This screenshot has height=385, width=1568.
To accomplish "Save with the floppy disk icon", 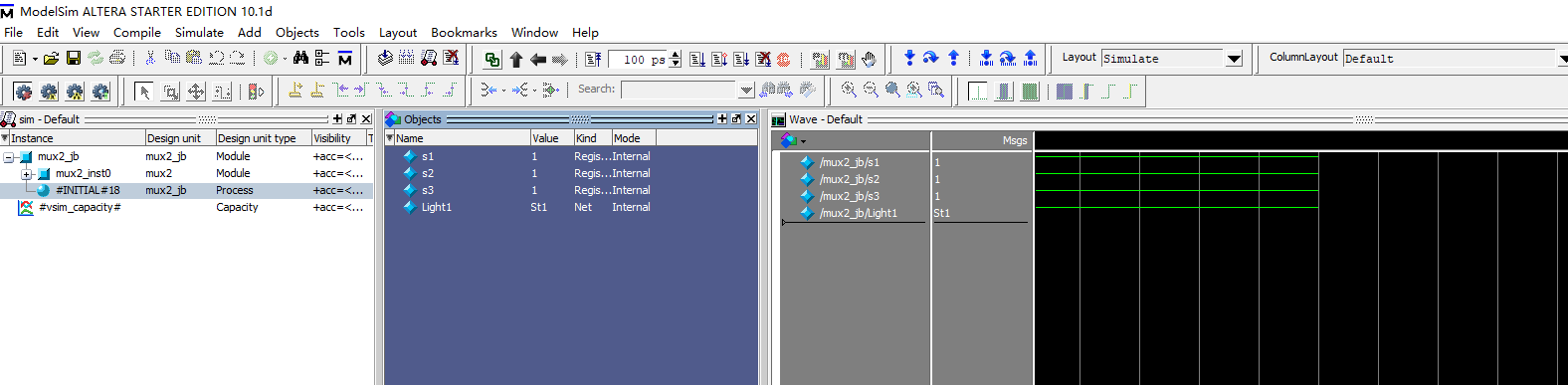I will 74,59.
